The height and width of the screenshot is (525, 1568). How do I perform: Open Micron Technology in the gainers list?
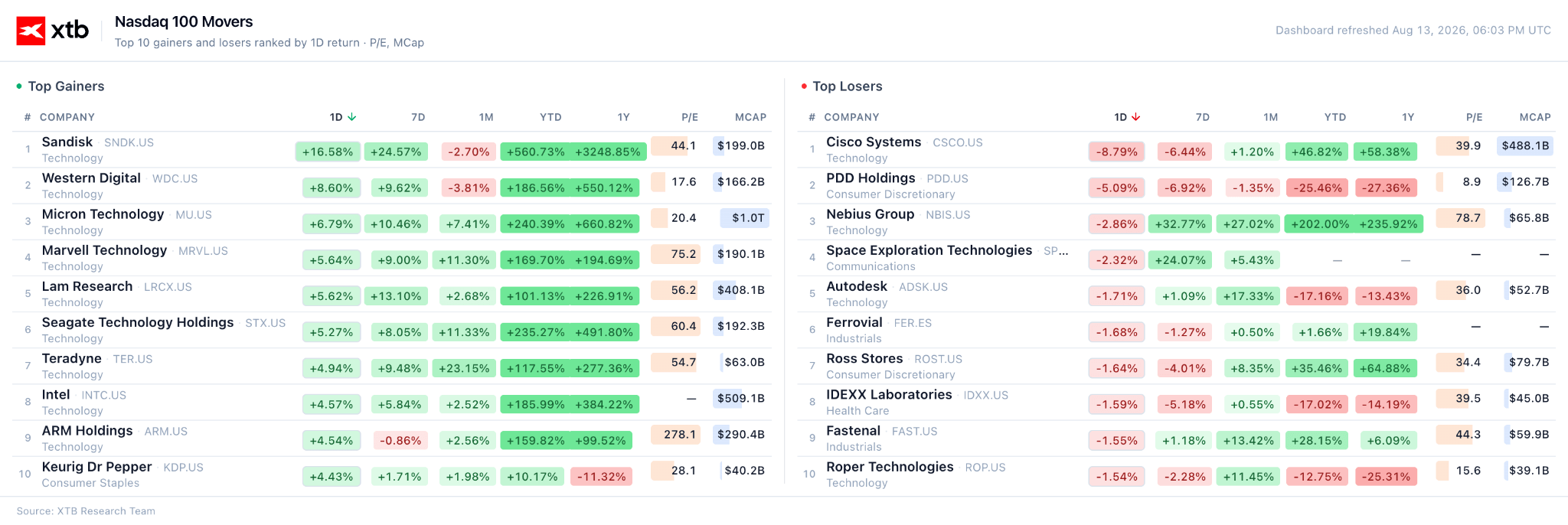tap(103, 214)
